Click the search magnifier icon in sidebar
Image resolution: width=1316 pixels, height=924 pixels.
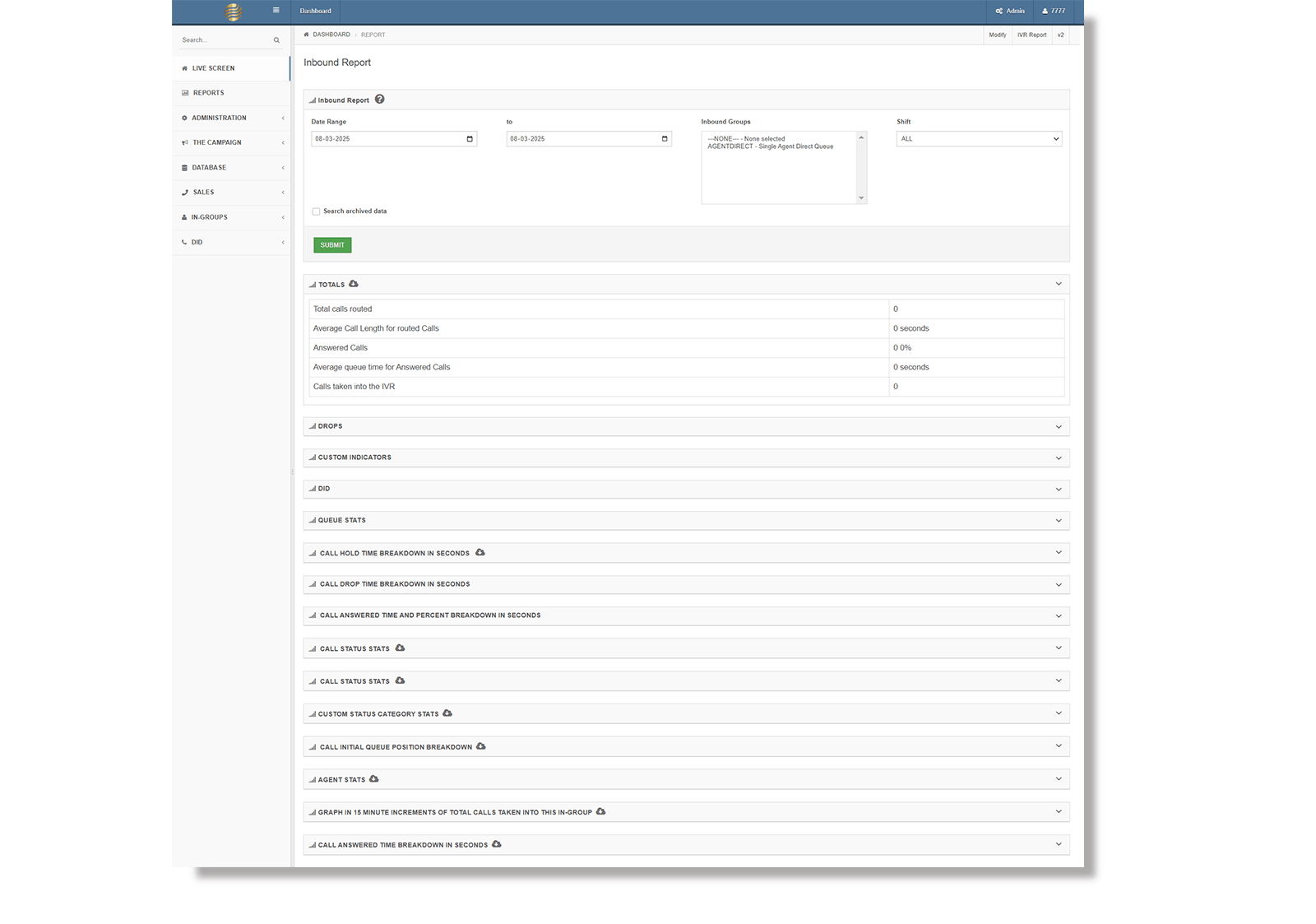coord(276,40)
